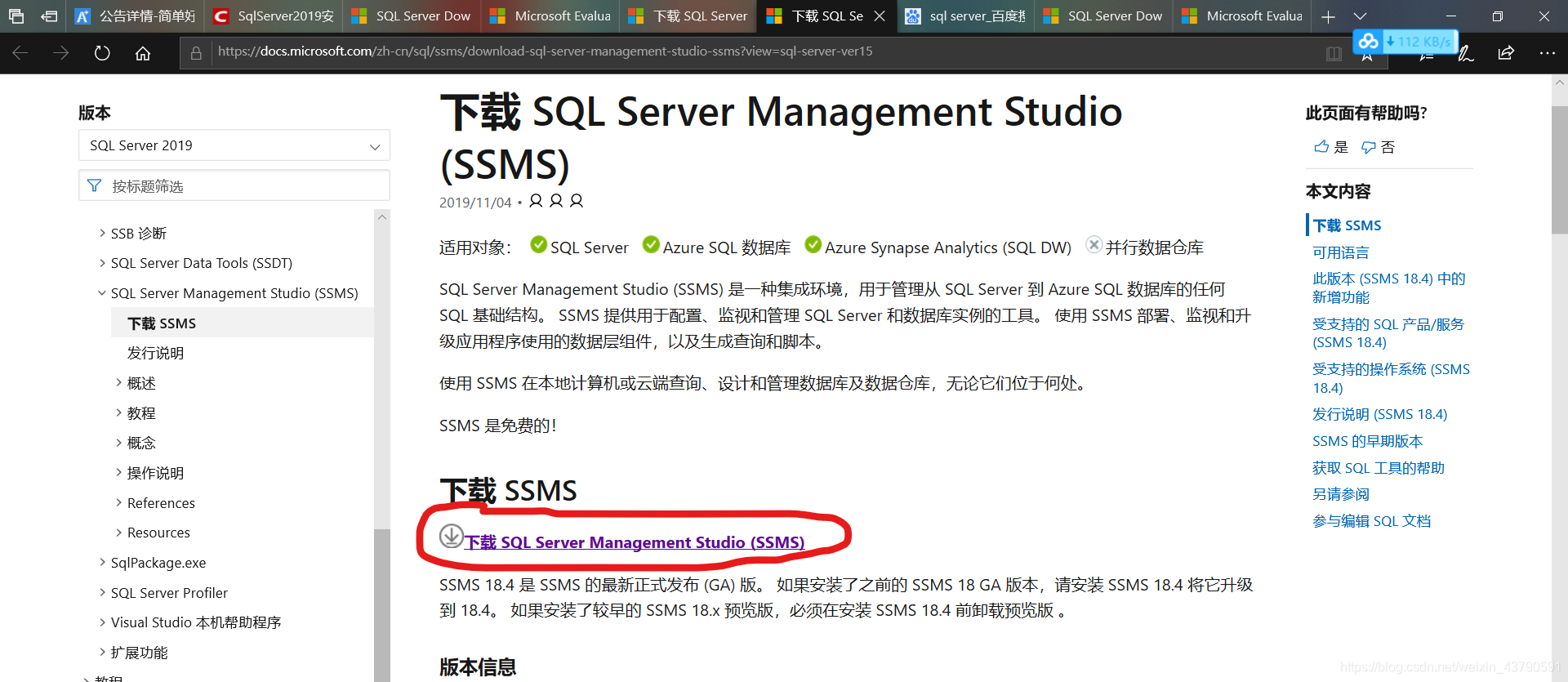Refresh the current page
This screenshot has width=1568, height=682.
pos(102,53)
